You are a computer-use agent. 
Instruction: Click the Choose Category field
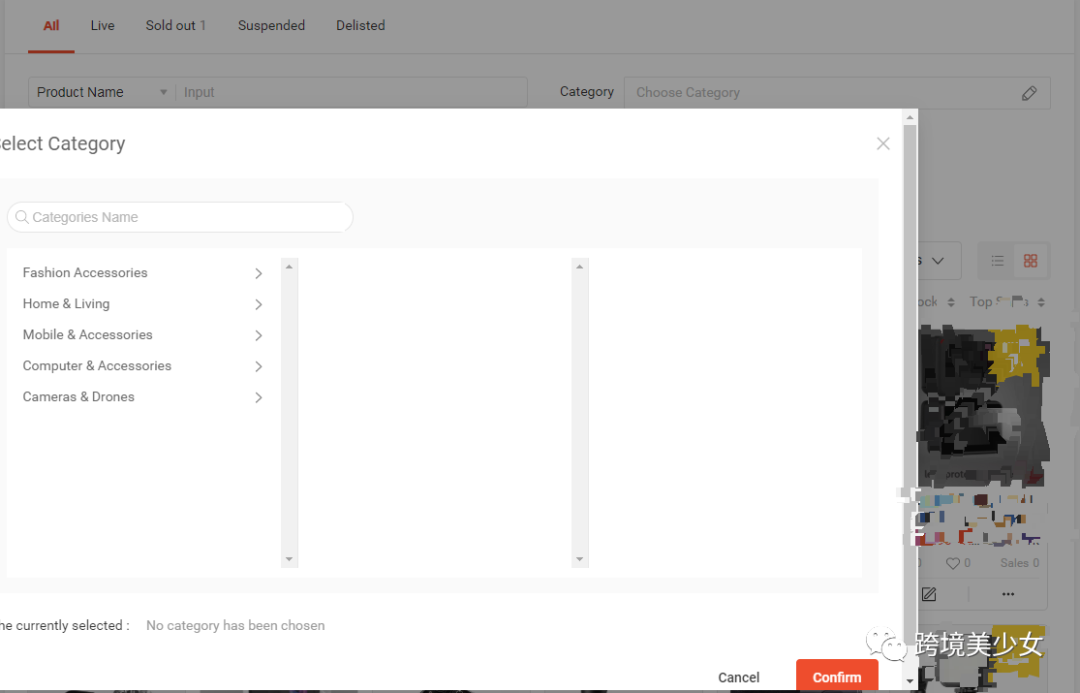(837, 92)
